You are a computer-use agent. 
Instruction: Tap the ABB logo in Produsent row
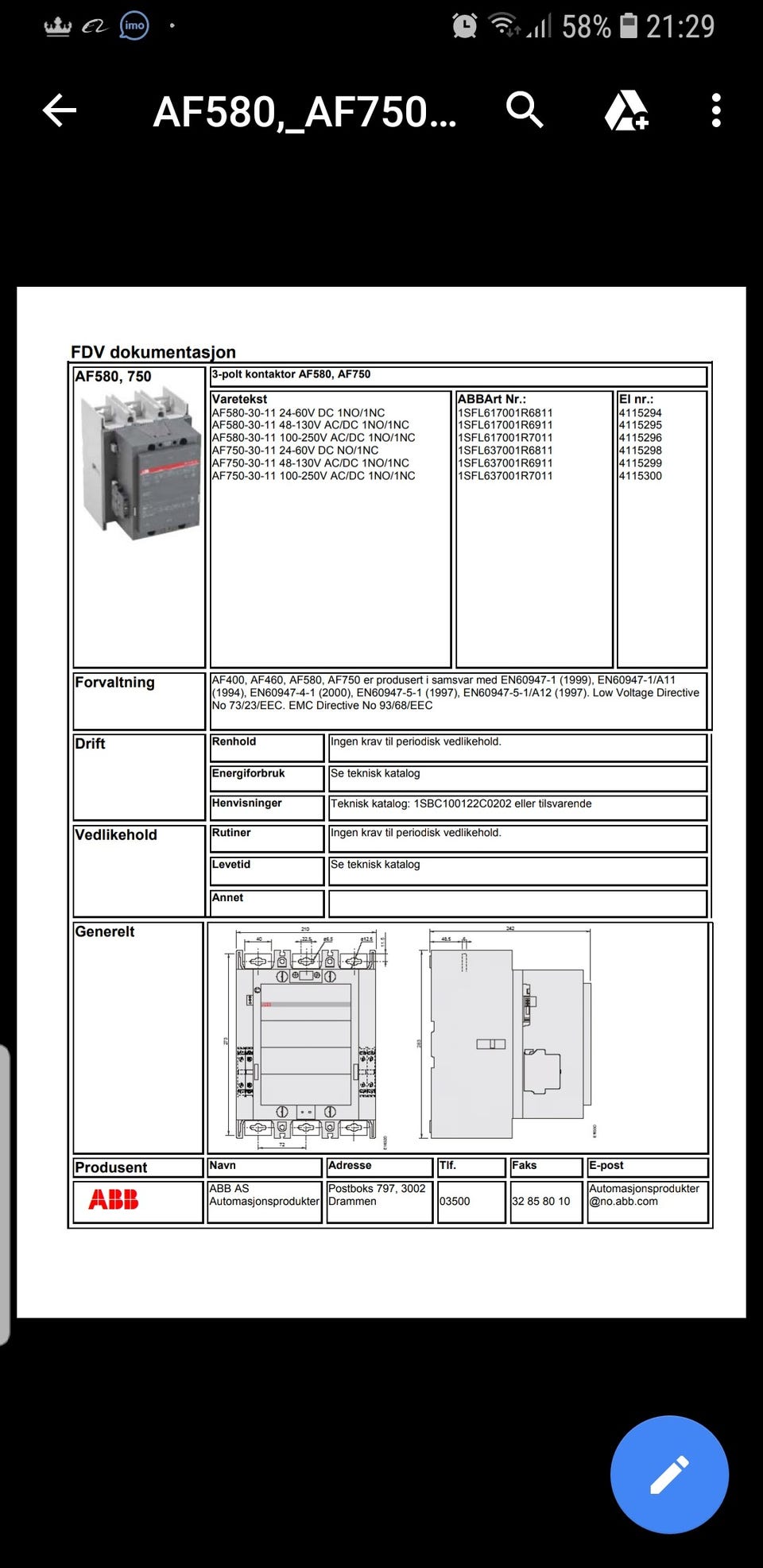coord(114,1199)
